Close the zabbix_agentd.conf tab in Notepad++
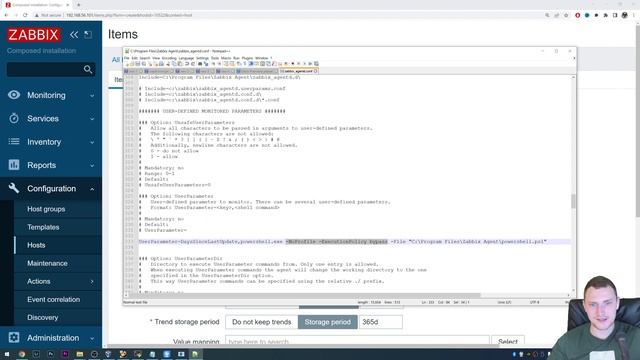Viewport: 640px width, 360px height. click(x=316, y=71)
